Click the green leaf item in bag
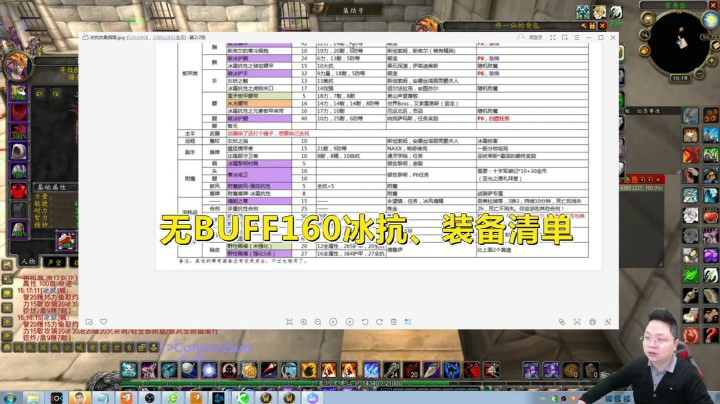 coord(691,275)
